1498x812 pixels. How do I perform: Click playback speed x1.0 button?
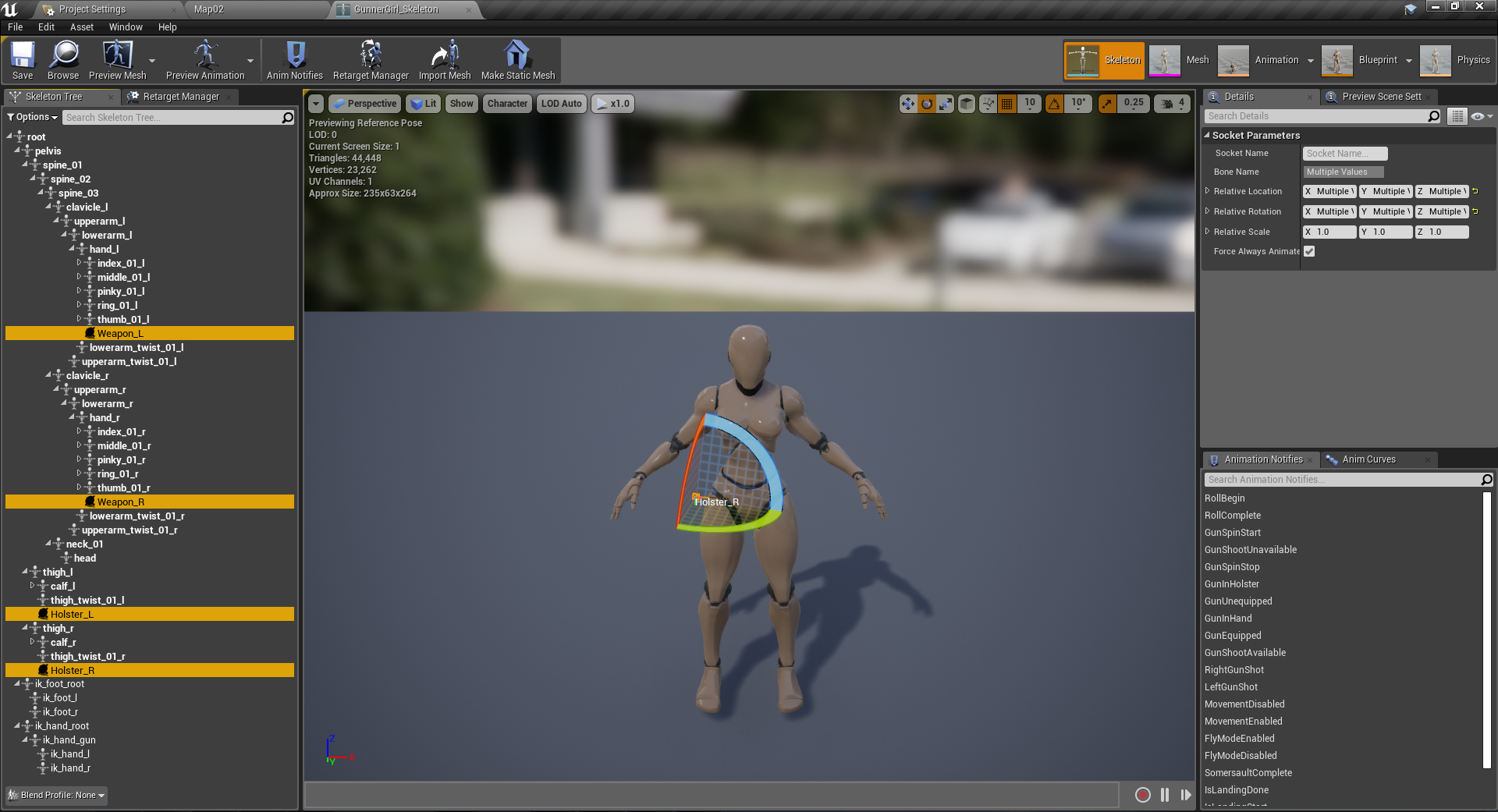pos(612,104)
